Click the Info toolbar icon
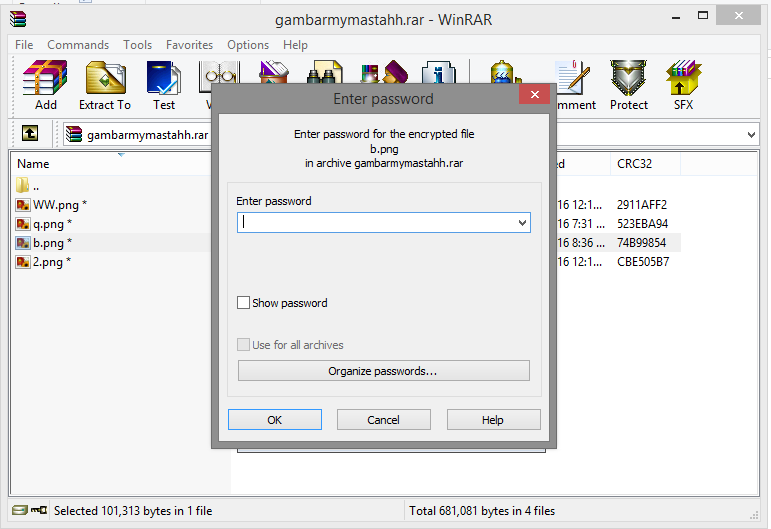The image size is (771, 529). tap(439, 72)
